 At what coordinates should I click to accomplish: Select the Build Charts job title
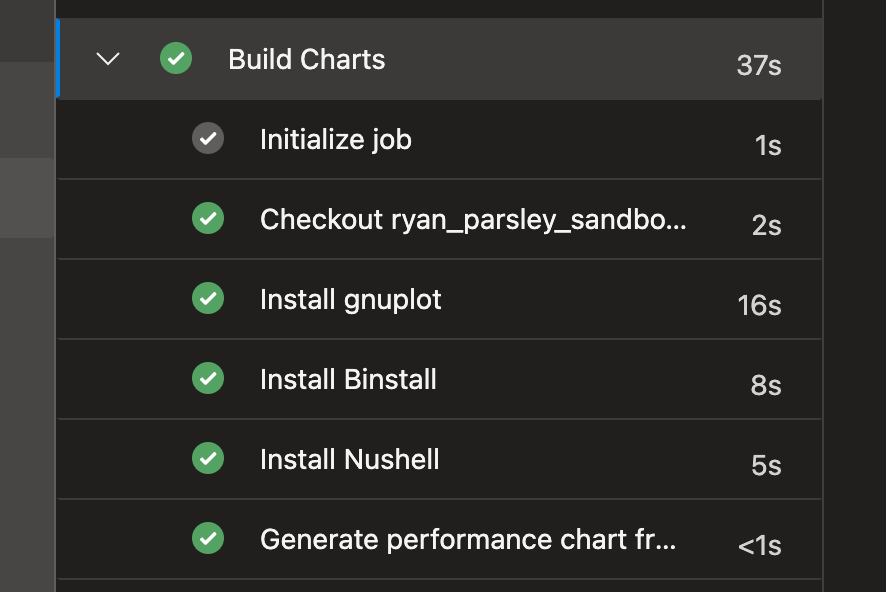coord(306,59)
